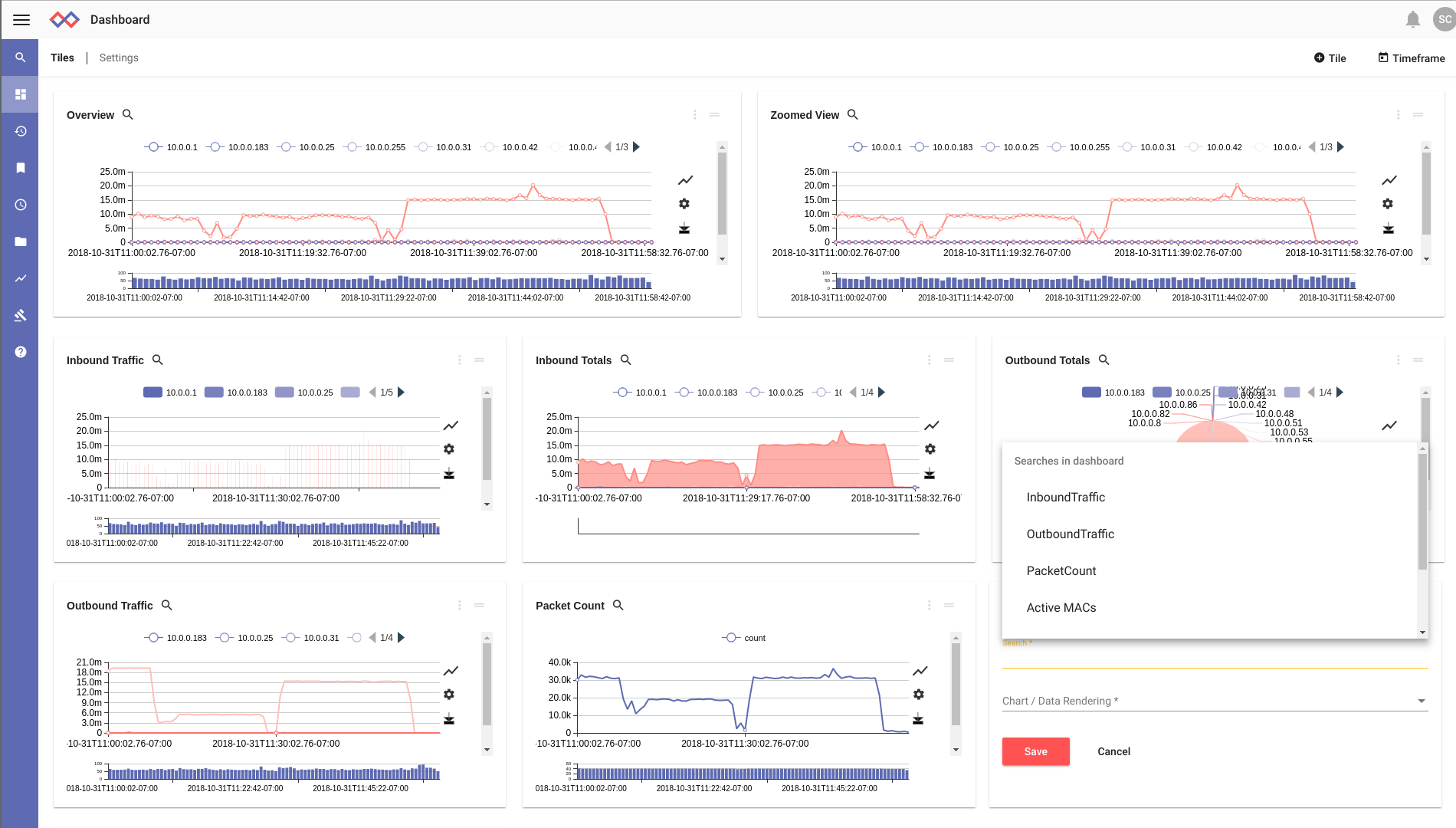Change chart type in Overview tile
The height and width of the screenshot is (828, 1456).
click(x=685, y=180)
